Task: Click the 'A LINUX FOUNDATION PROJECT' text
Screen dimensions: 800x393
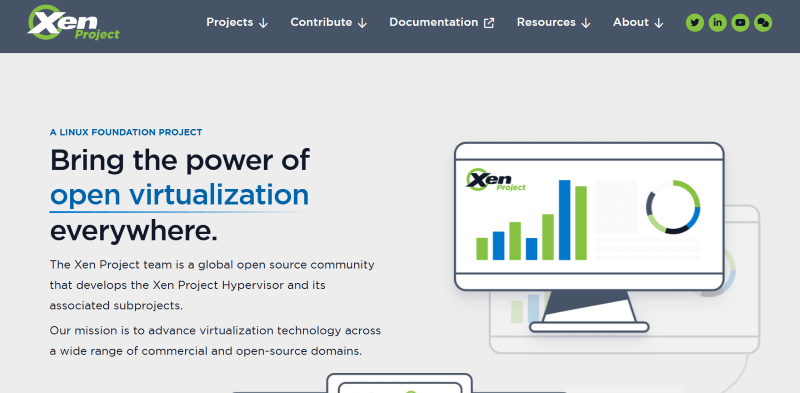Action: click(x=126, y=133)
